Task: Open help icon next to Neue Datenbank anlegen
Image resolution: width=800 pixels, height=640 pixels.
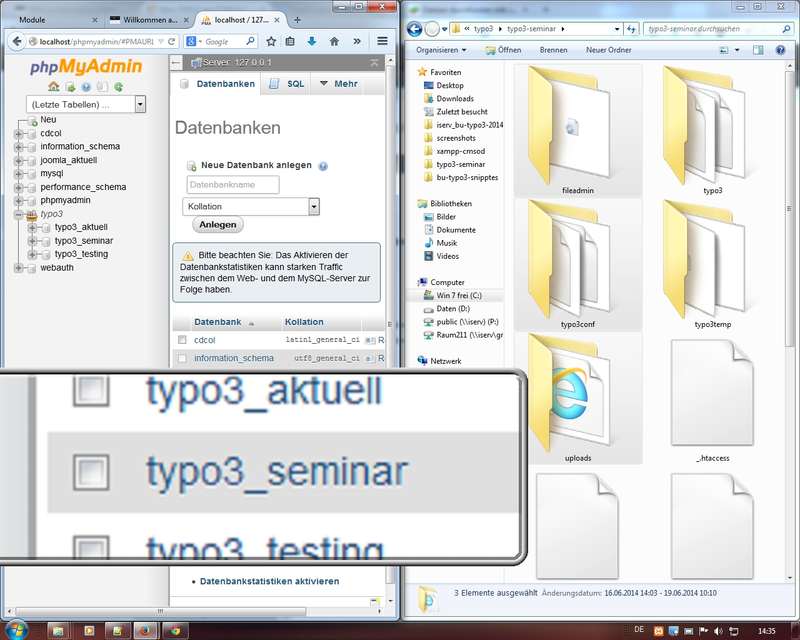Action: pyautogui.click(x=323, y=166)
